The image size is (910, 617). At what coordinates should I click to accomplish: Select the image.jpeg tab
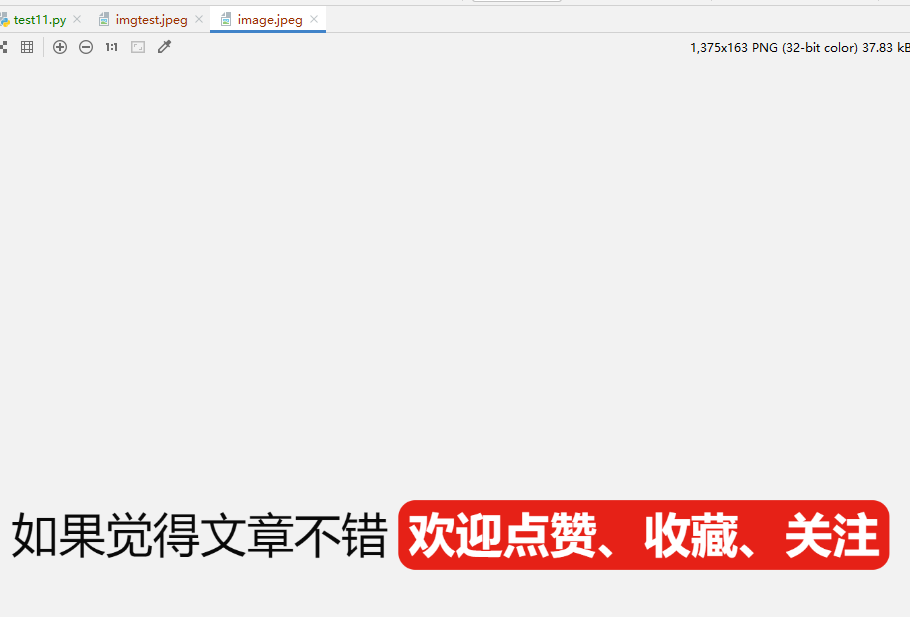[x=269, y=20]
